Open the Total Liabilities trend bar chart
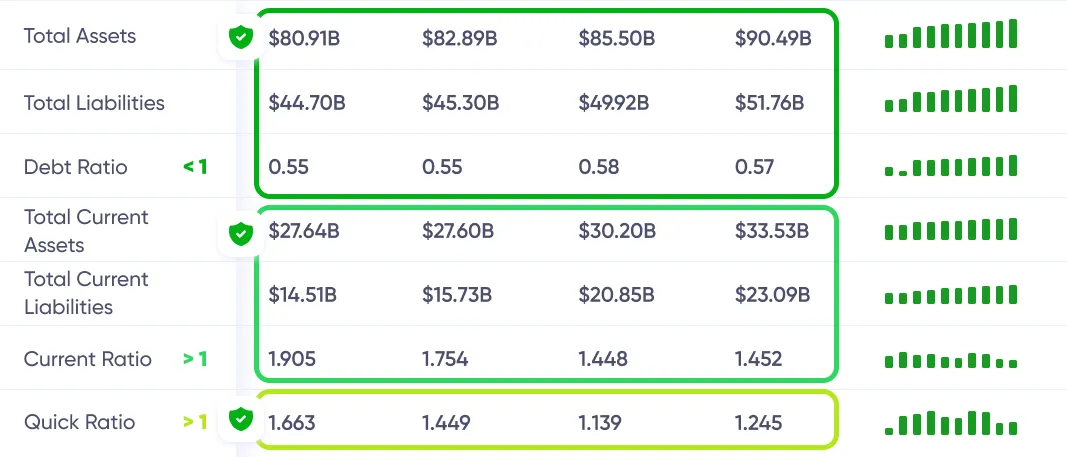Viewport: 1067px width, 457px height. pos(950,100)
